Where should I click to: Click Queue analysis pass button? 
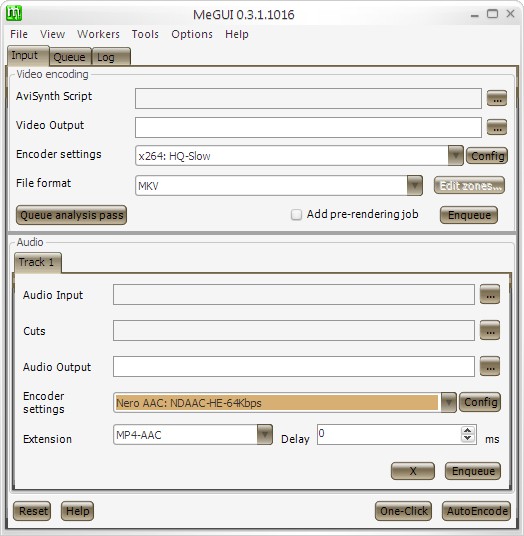pos(71,215)
